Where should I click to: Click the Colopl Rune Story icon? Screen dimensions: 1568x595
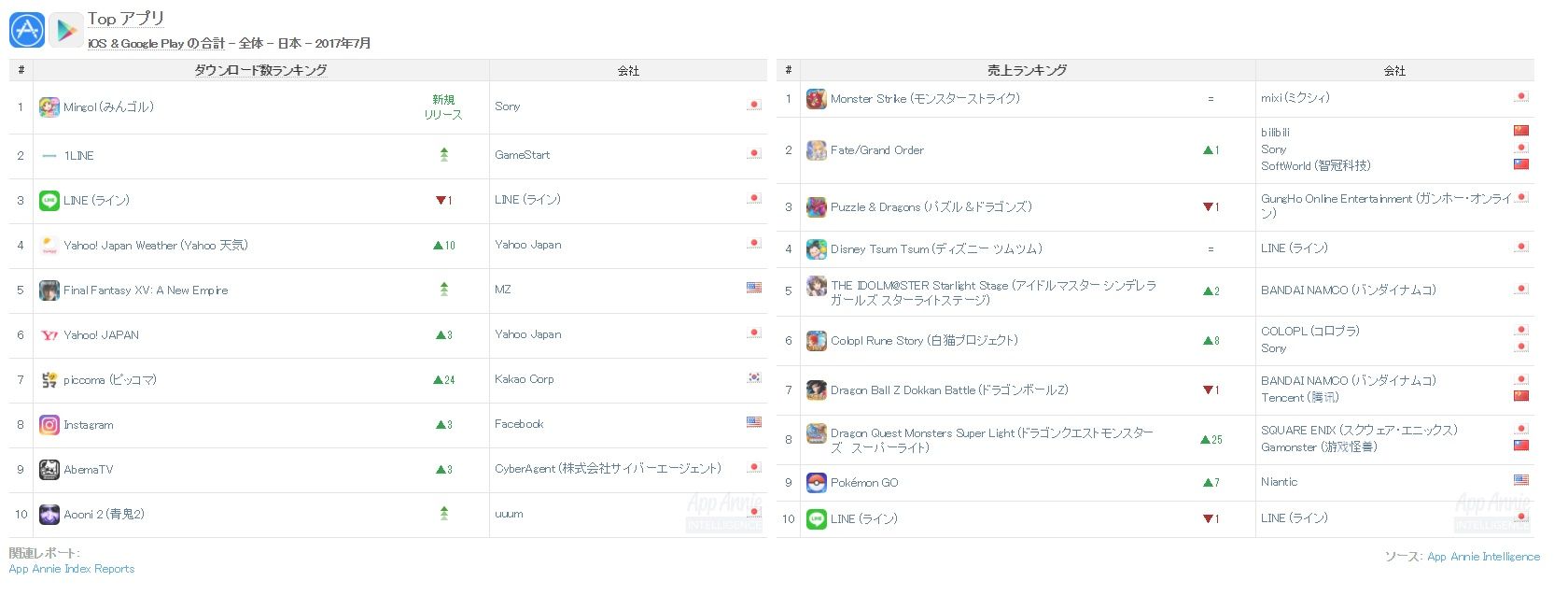click(x=817, y=341)
